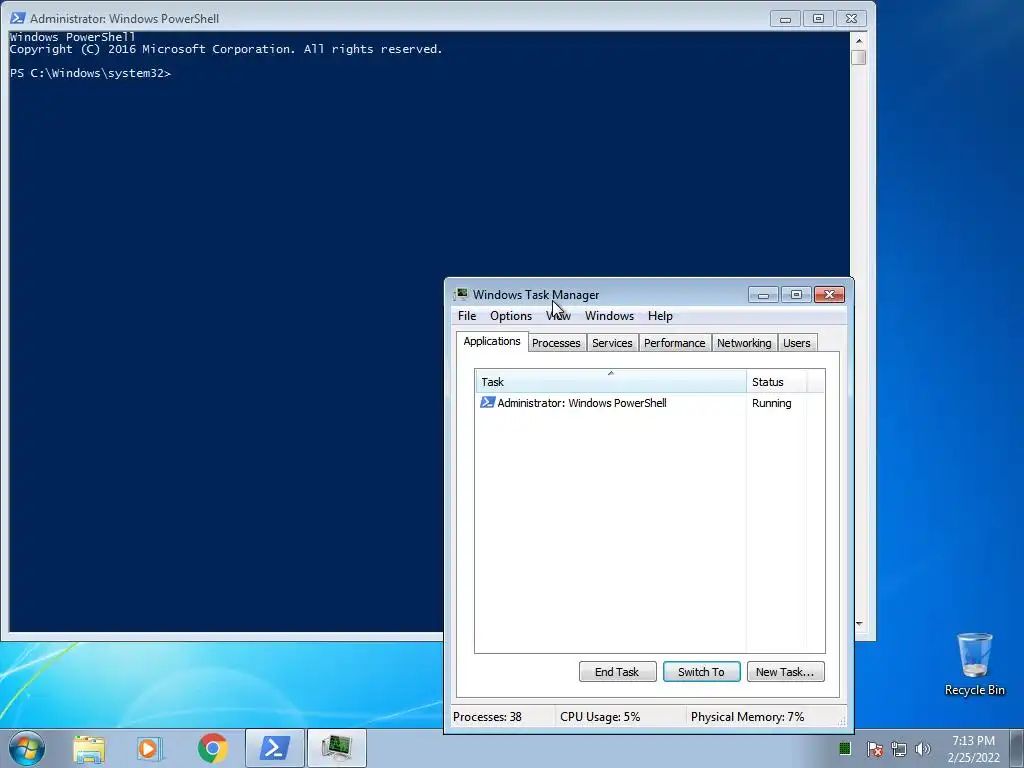
Task: Click the Task Manager title bar icon
Action: click(x=461, y=295)
